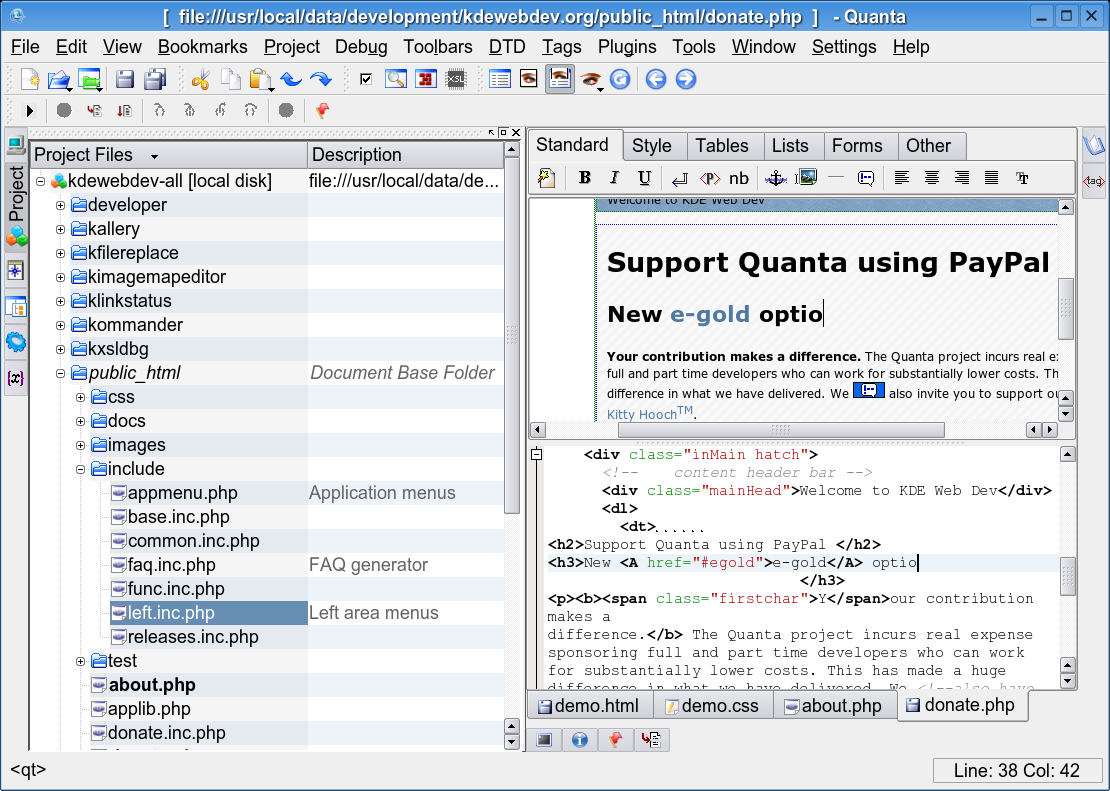1110x791 pixels.
Task: Click the project tree vertical scrollbar
Action: click(512, 334)
